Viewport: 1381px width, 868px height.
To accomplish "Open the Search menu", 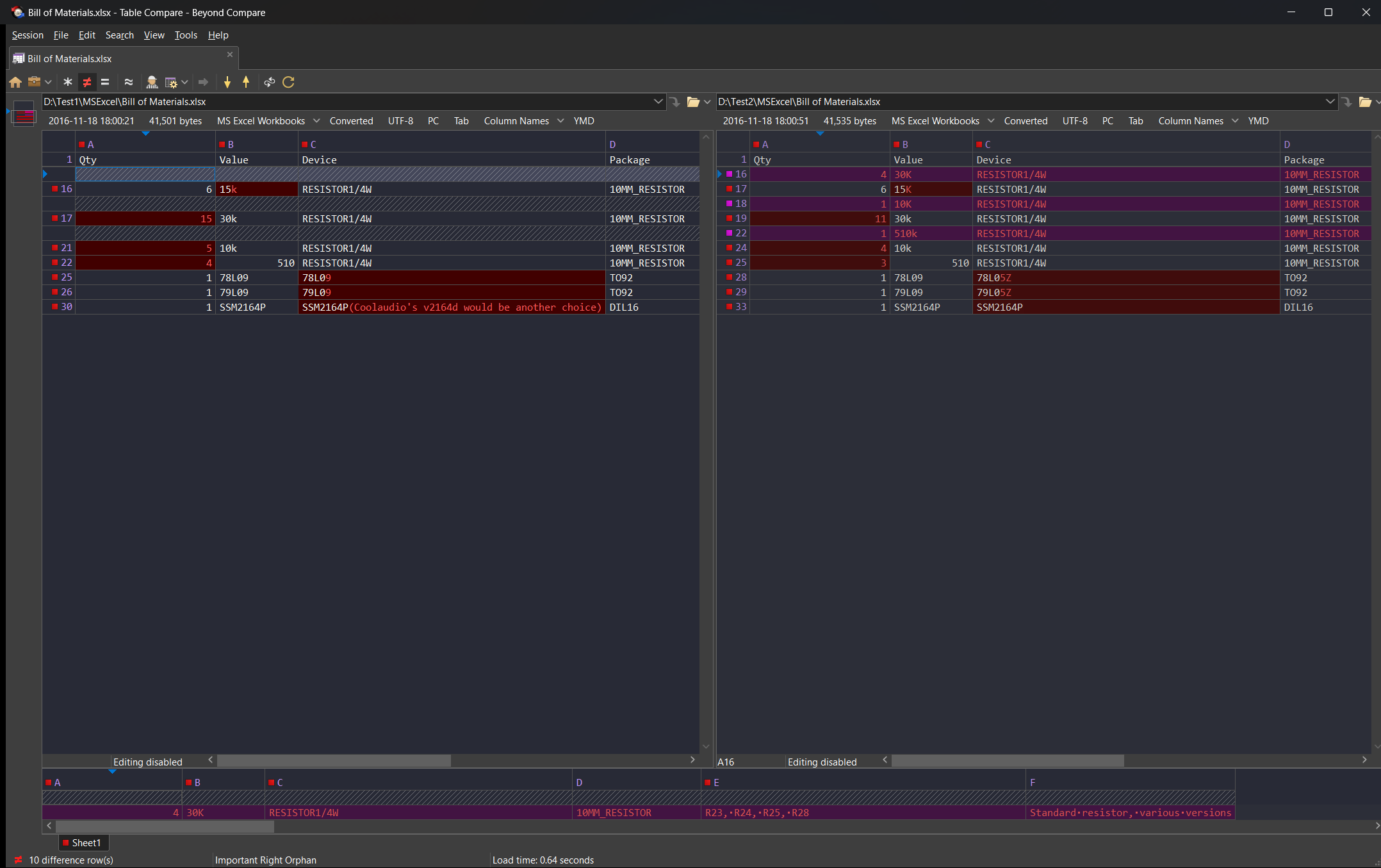I will 120,35.
